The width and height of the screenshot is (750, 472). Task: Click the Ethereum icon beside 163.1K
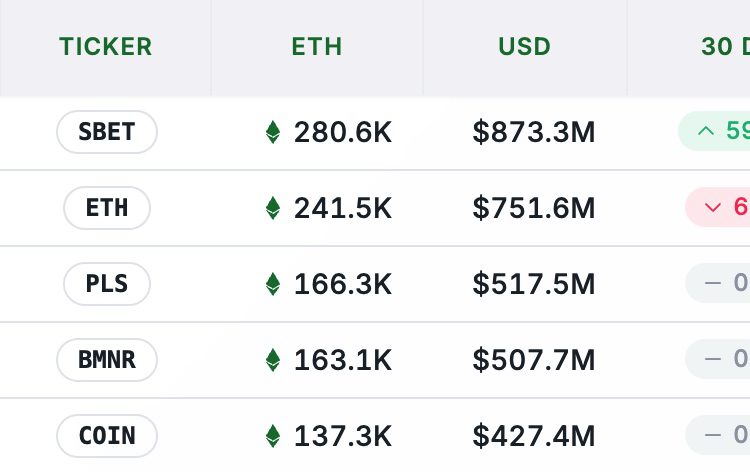272,360
